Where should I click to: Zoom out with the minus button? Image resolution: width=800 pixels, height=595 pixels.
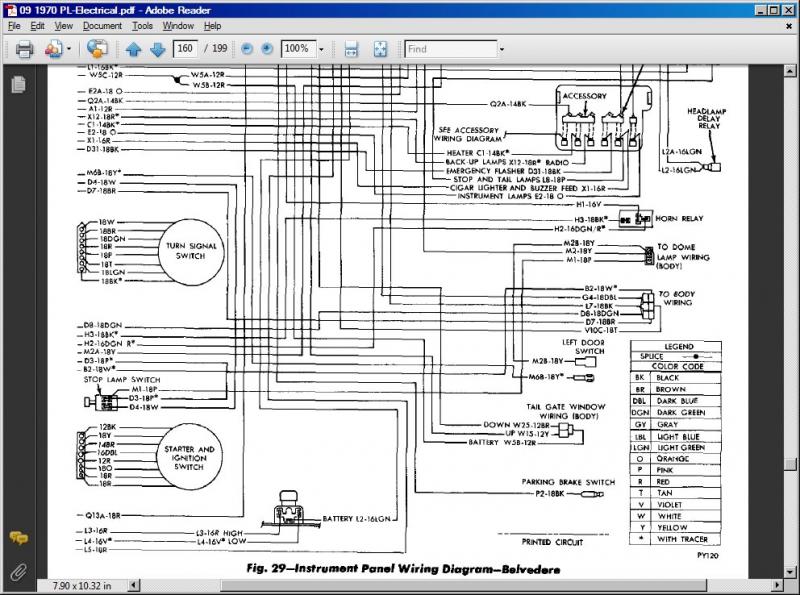[x=247, y=49]
